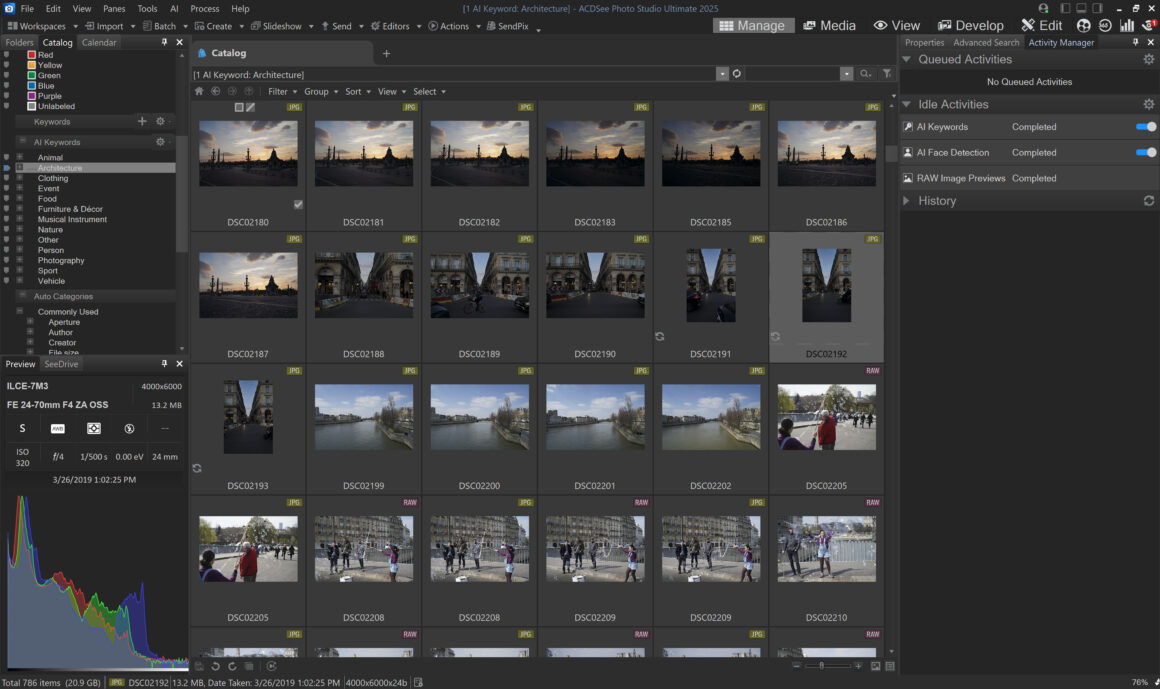Screen dimensions: 1160x689
Task: Open the Panes menu
Action: tap(114, 9)
